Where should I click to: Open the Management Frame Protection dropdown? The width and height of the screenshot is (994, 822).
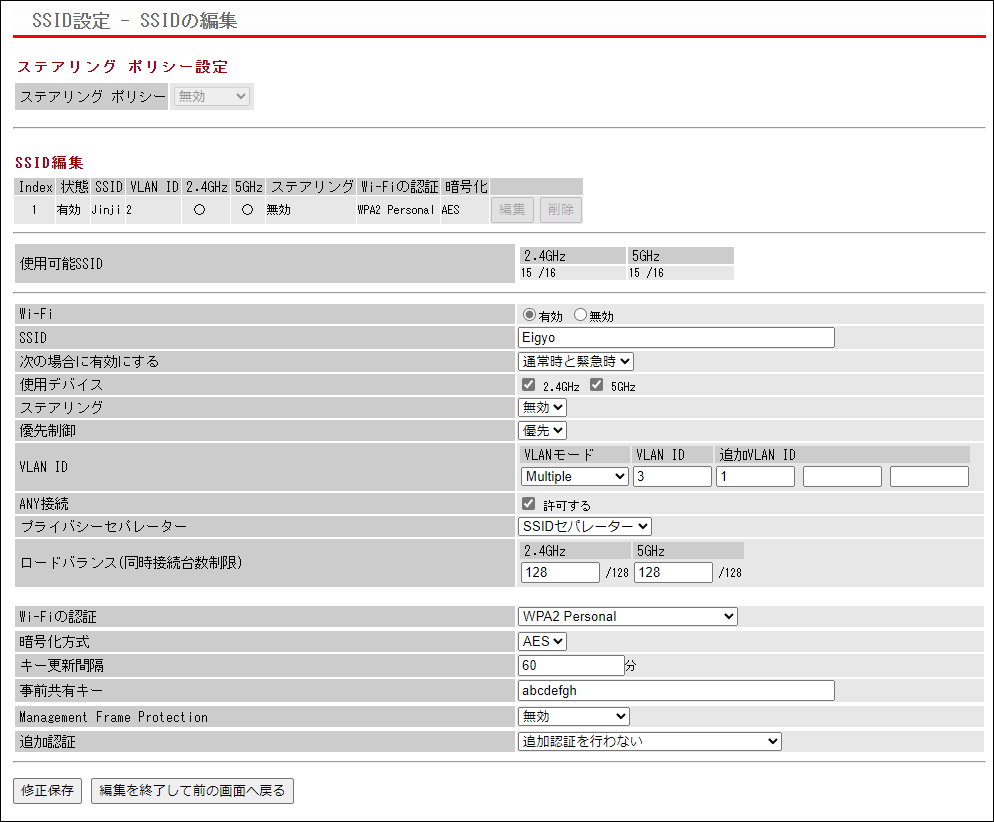pyautogui.click(x=574, y=716)
